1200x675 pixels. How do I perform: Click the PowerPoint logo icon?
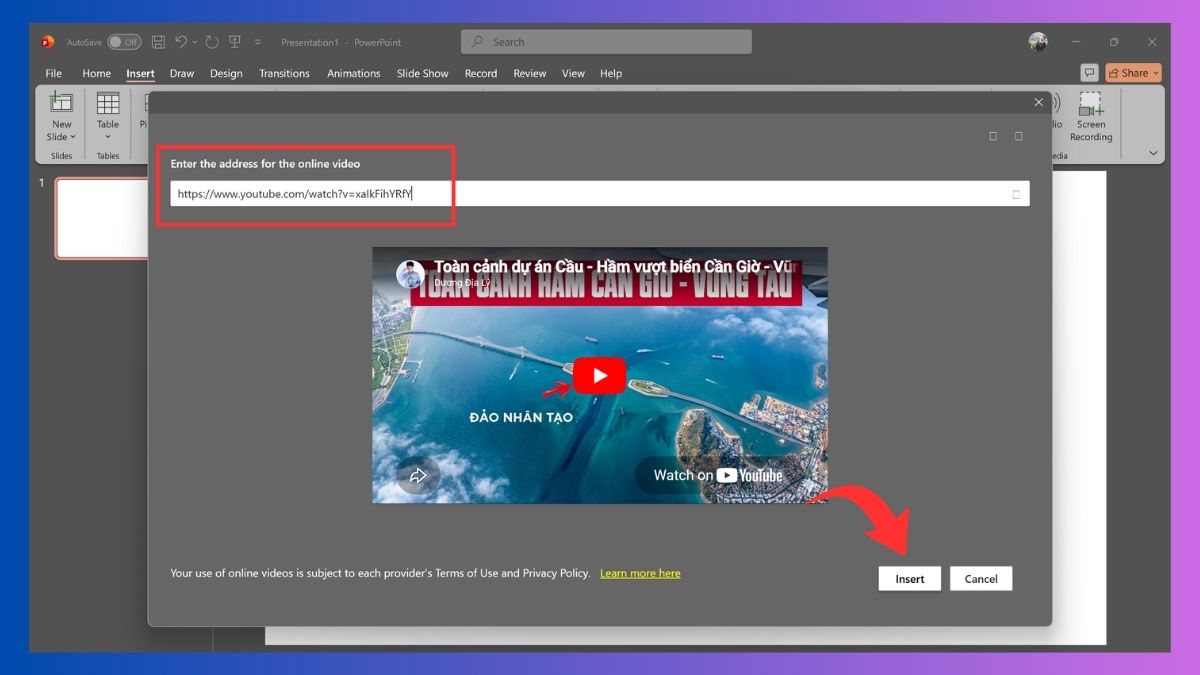[x=47, y=42]
